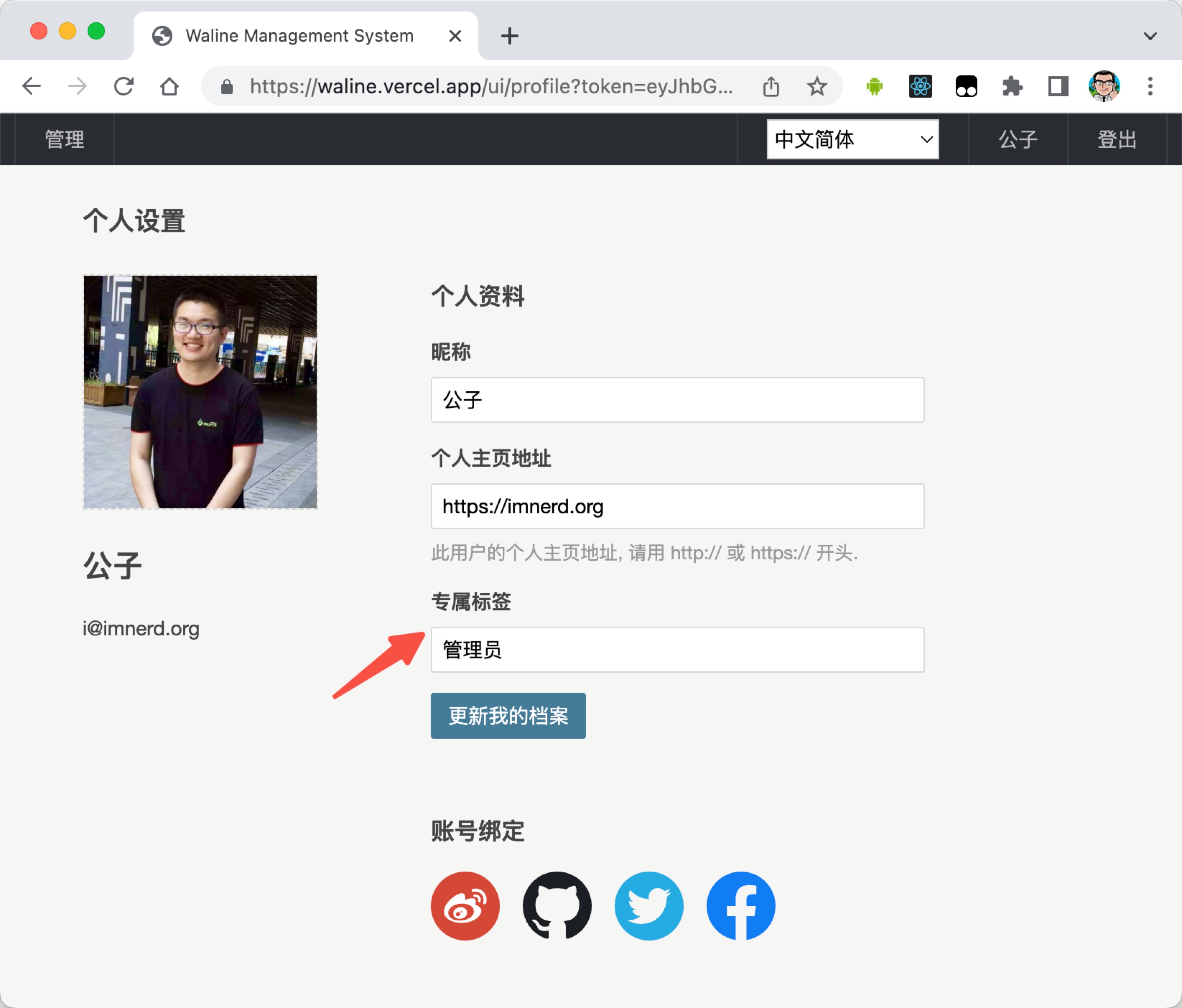Screen dimensions: 1182x1008
Task: Click the site security lock icon
Action: (227, 86)
